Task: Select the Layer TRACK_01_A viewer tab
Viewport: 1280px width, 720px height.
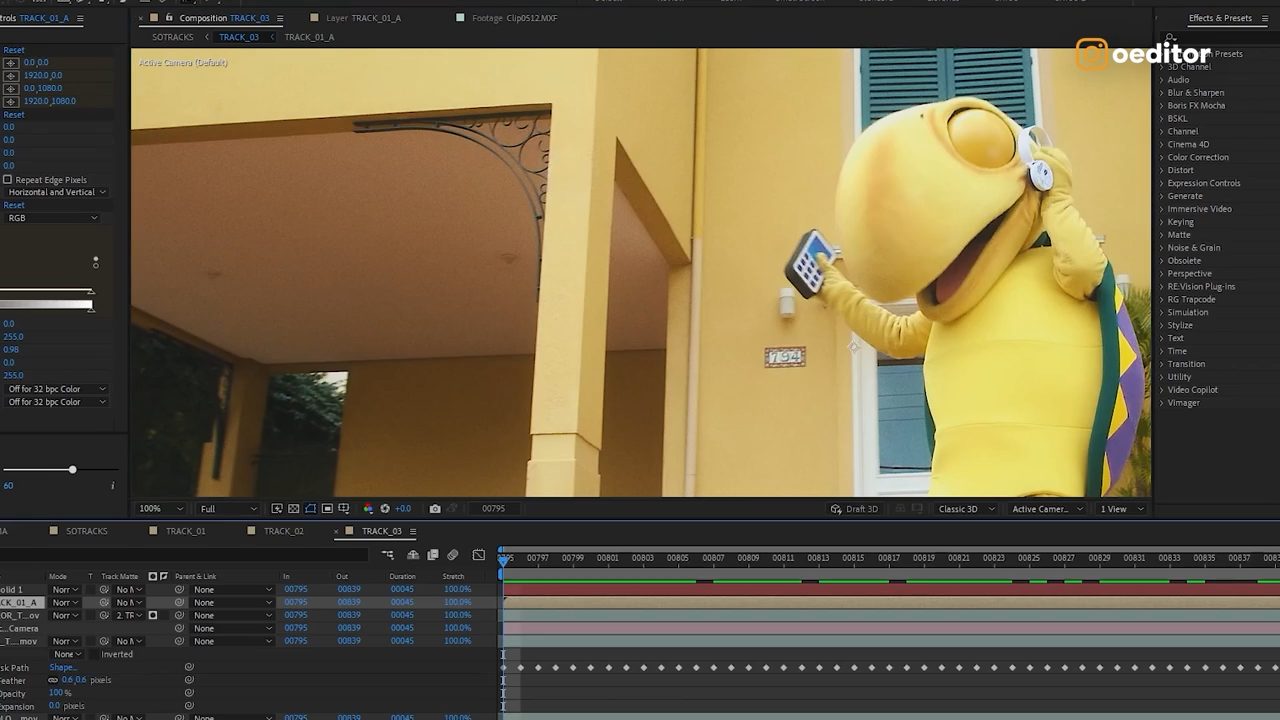Action: [363, 18]
